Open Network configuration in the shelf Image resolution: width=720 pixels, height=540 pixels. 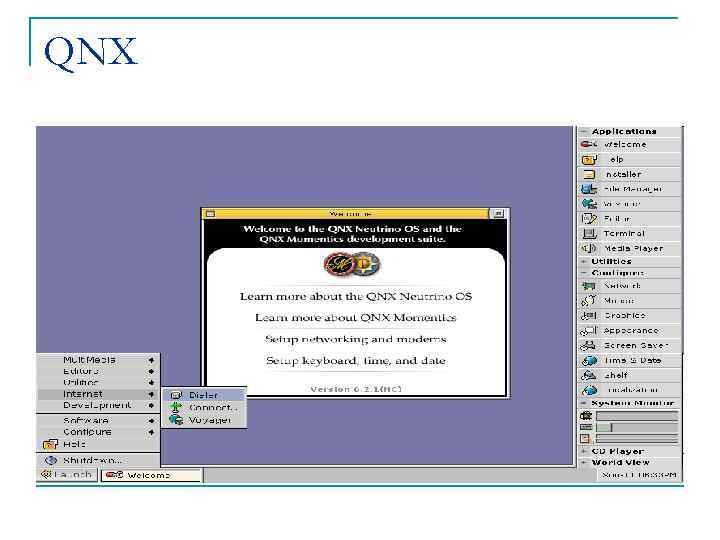(x=628, y=286)
